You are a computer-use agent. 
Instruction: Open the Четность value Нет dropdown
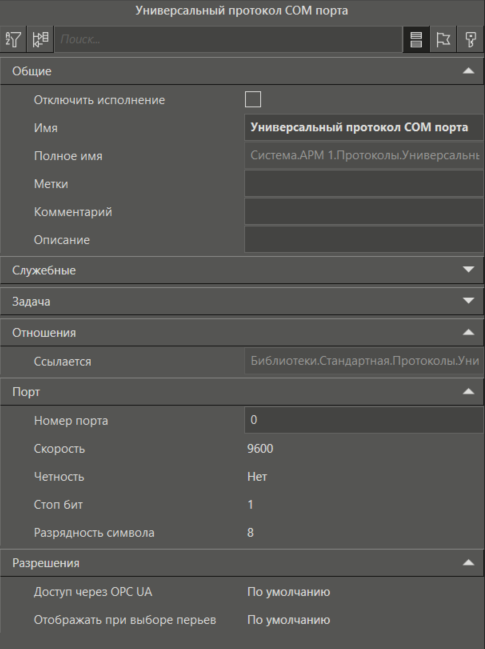pos(364,476)
